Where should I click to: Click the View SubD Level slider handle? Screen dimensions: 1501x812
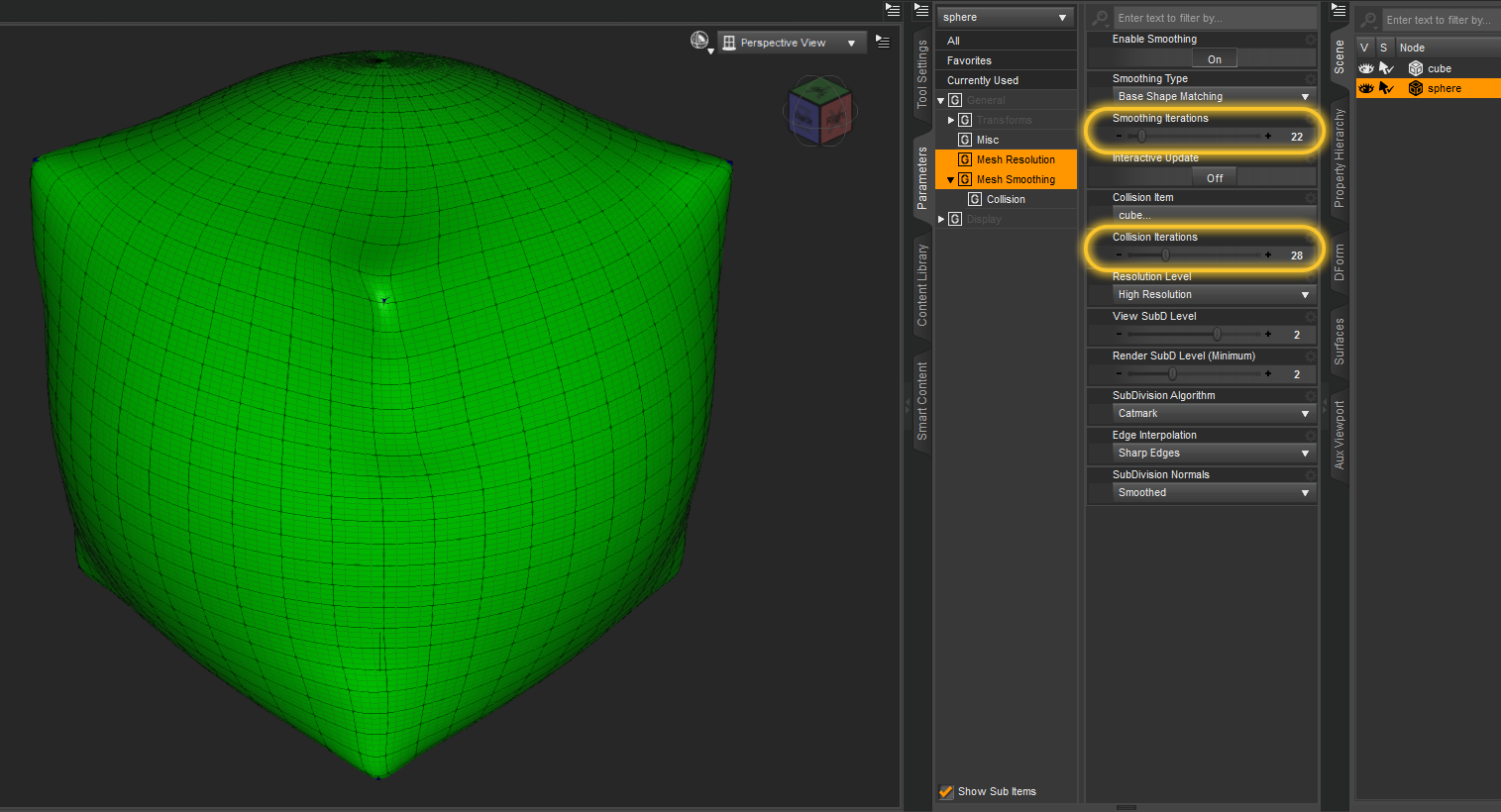coord(1217,335)
